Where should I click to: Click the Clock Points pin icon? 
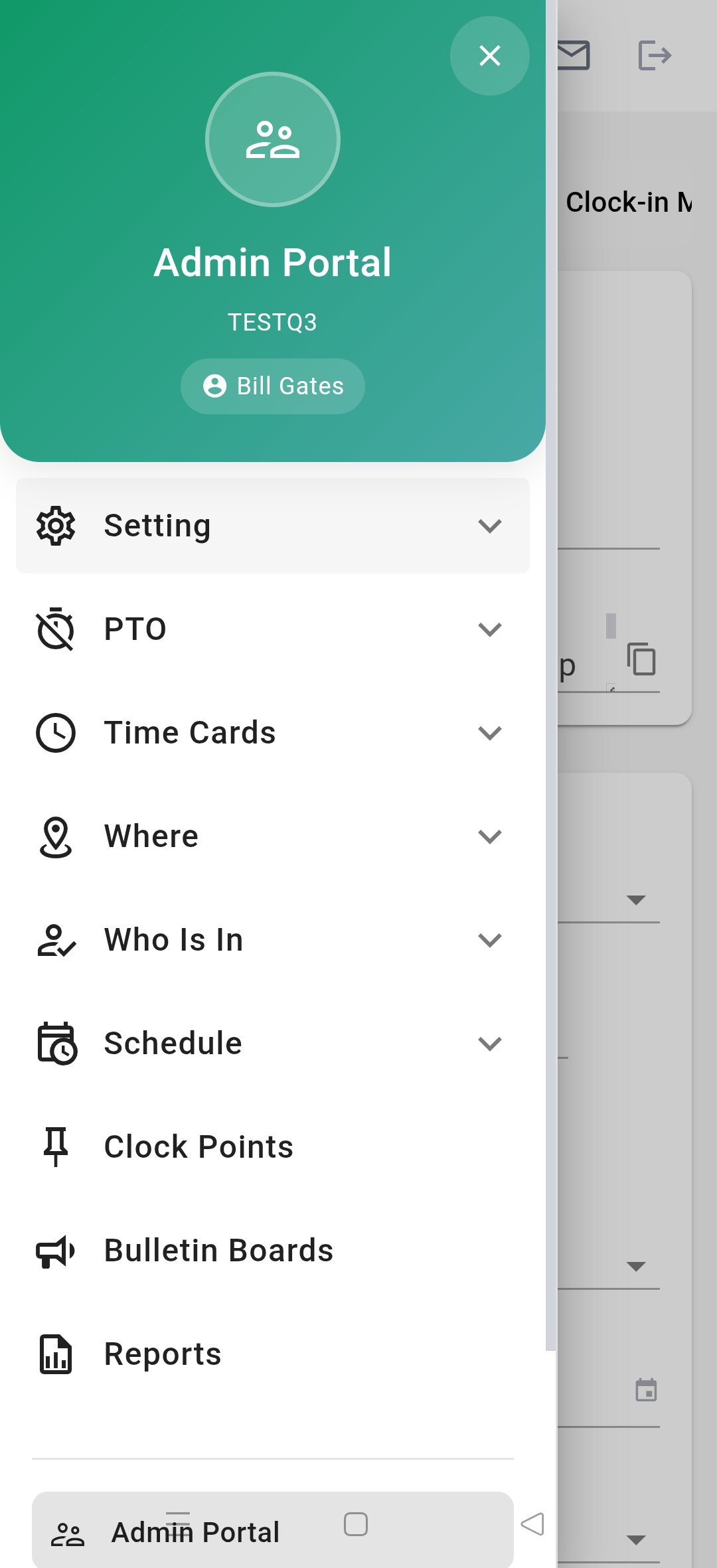pyautogui.click(x=56, y=1146)
